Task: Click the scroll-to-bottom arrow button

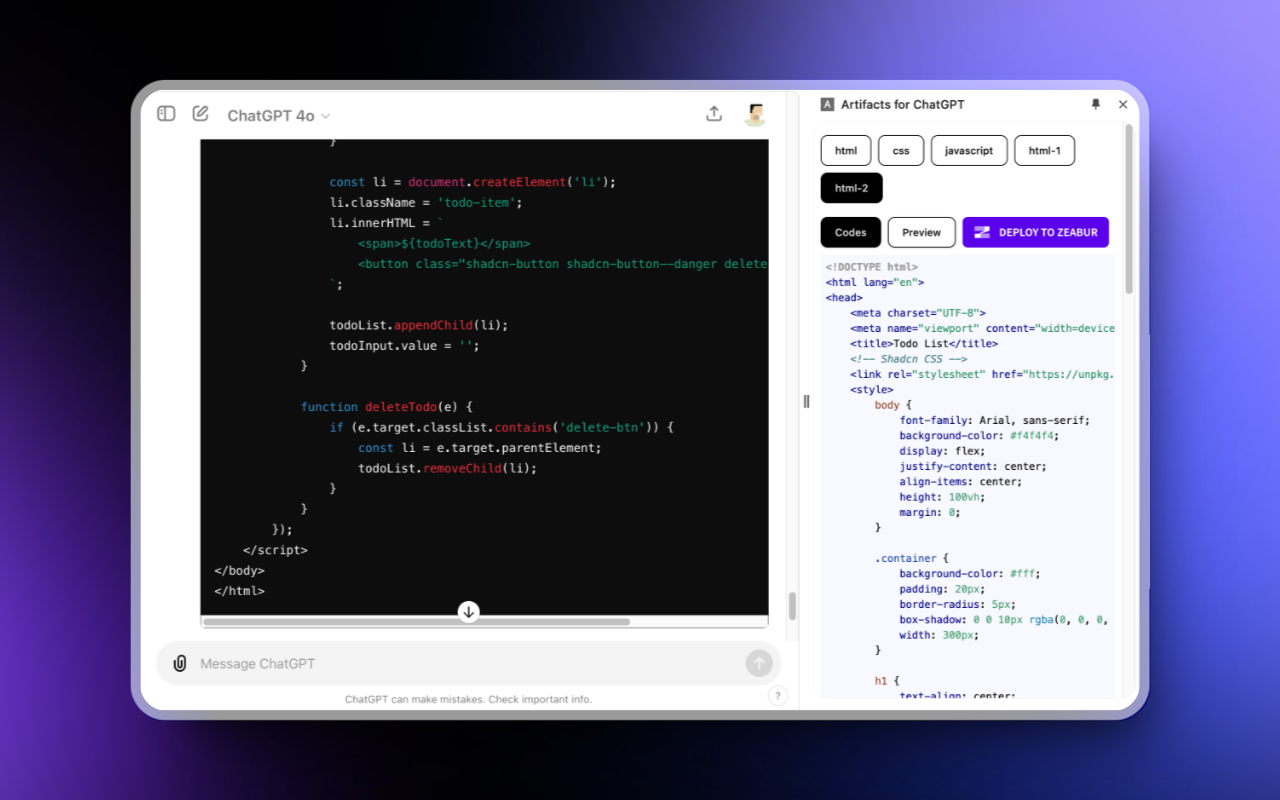Action: [x=469, y=612]
